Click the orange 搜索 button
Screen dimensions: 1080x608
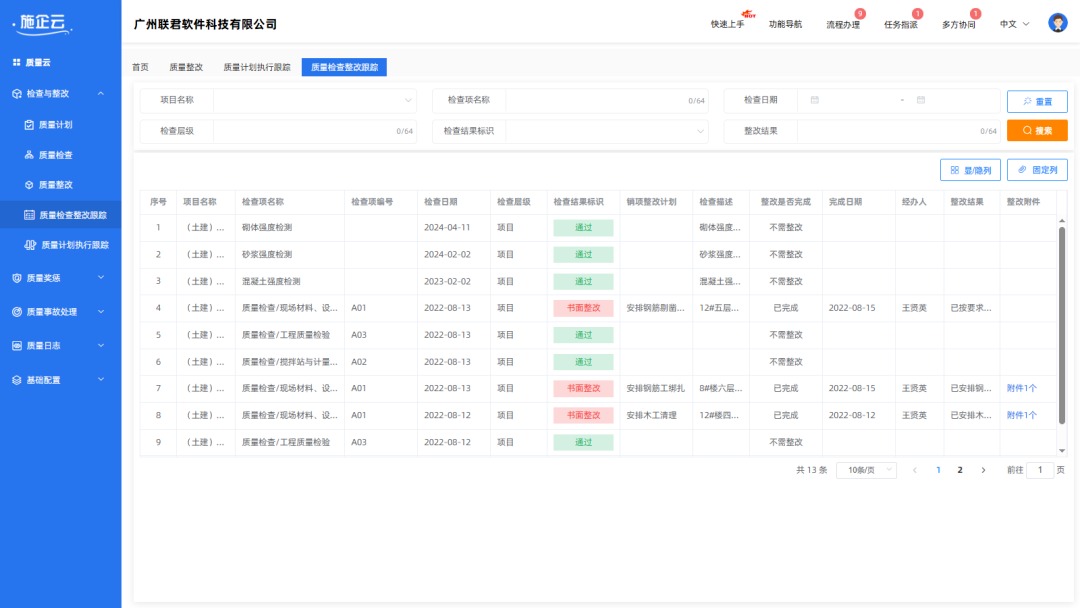1038,130
